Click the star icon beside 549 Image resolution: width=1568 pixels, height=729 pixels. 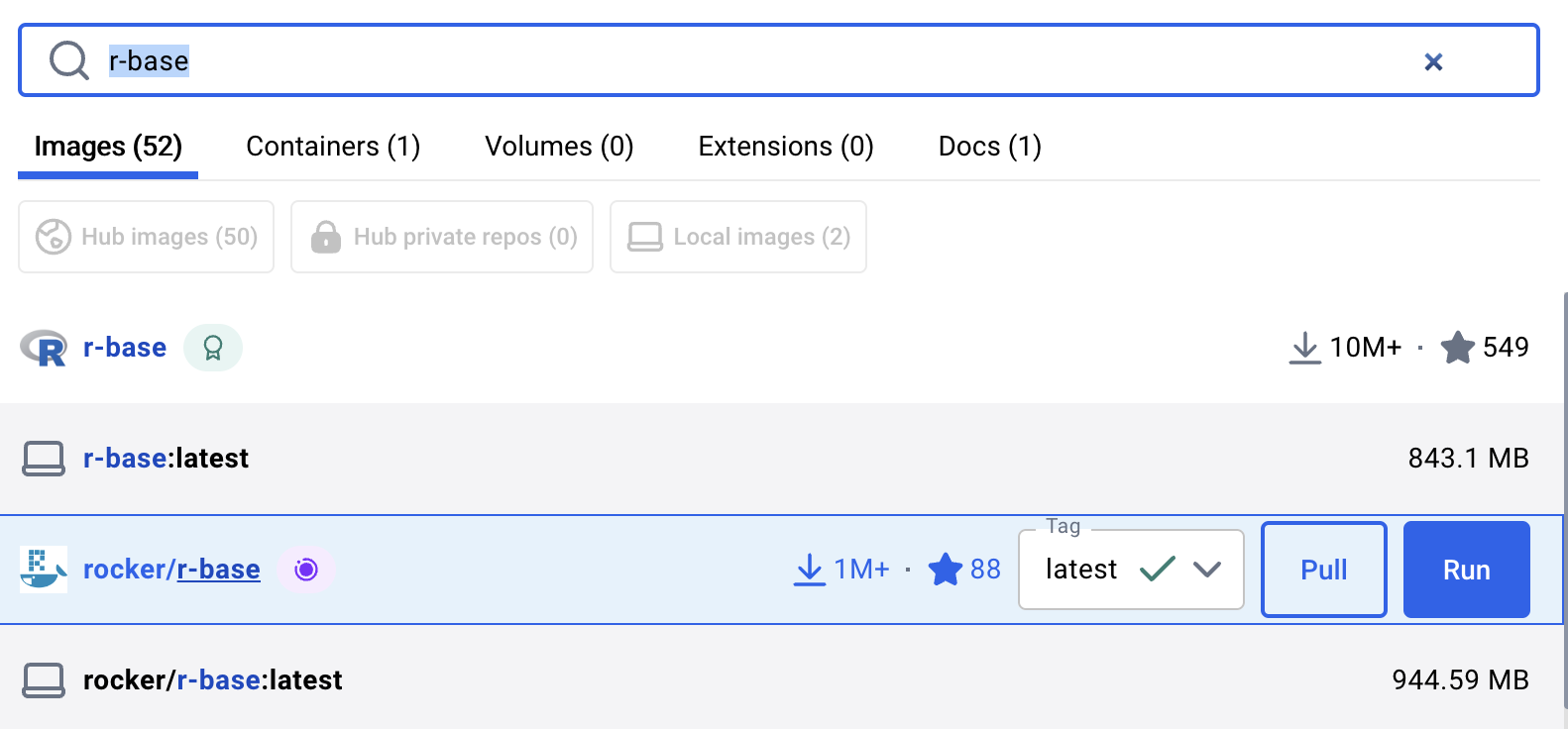pyautogui.click(x=1457, y=348)
